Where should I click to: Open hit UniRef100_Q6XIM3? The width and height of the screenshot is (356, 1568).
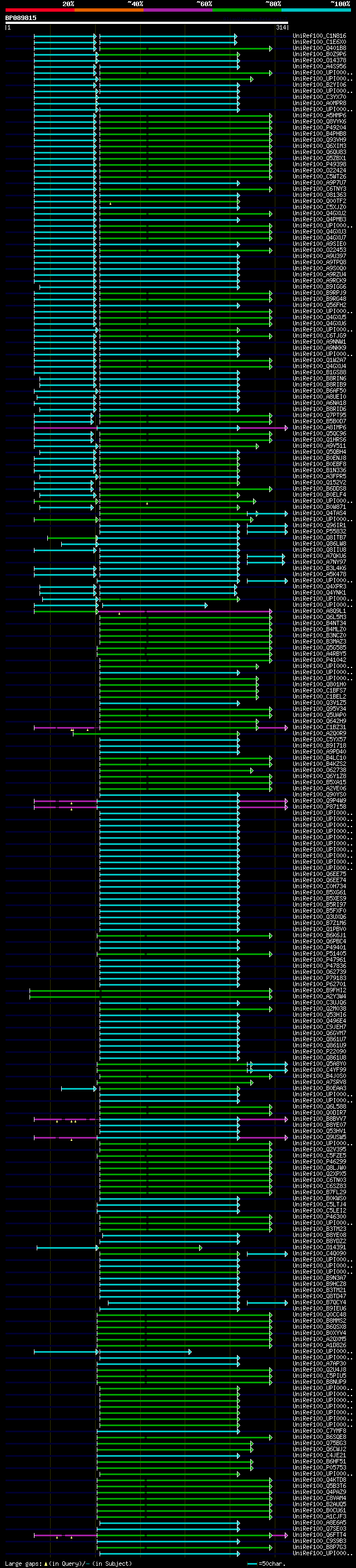[x=319, y=146]
